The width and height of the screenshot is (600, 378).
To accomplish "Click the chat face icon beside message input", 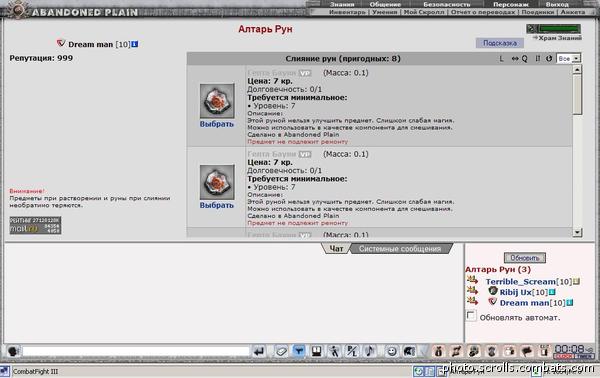I will tap(13, 351).
